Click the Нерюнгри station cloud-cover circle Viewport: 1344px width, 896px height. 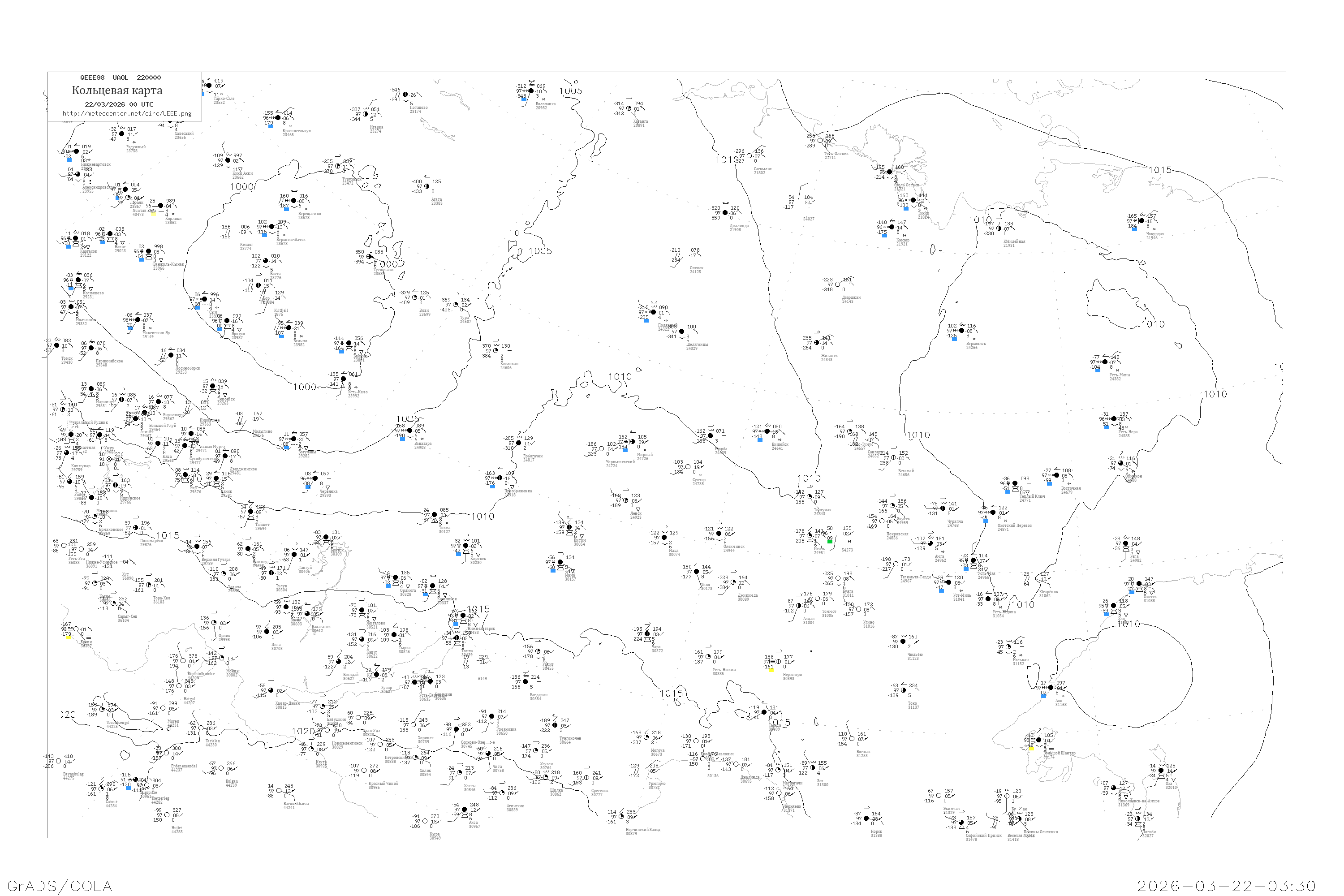[778, 662]
